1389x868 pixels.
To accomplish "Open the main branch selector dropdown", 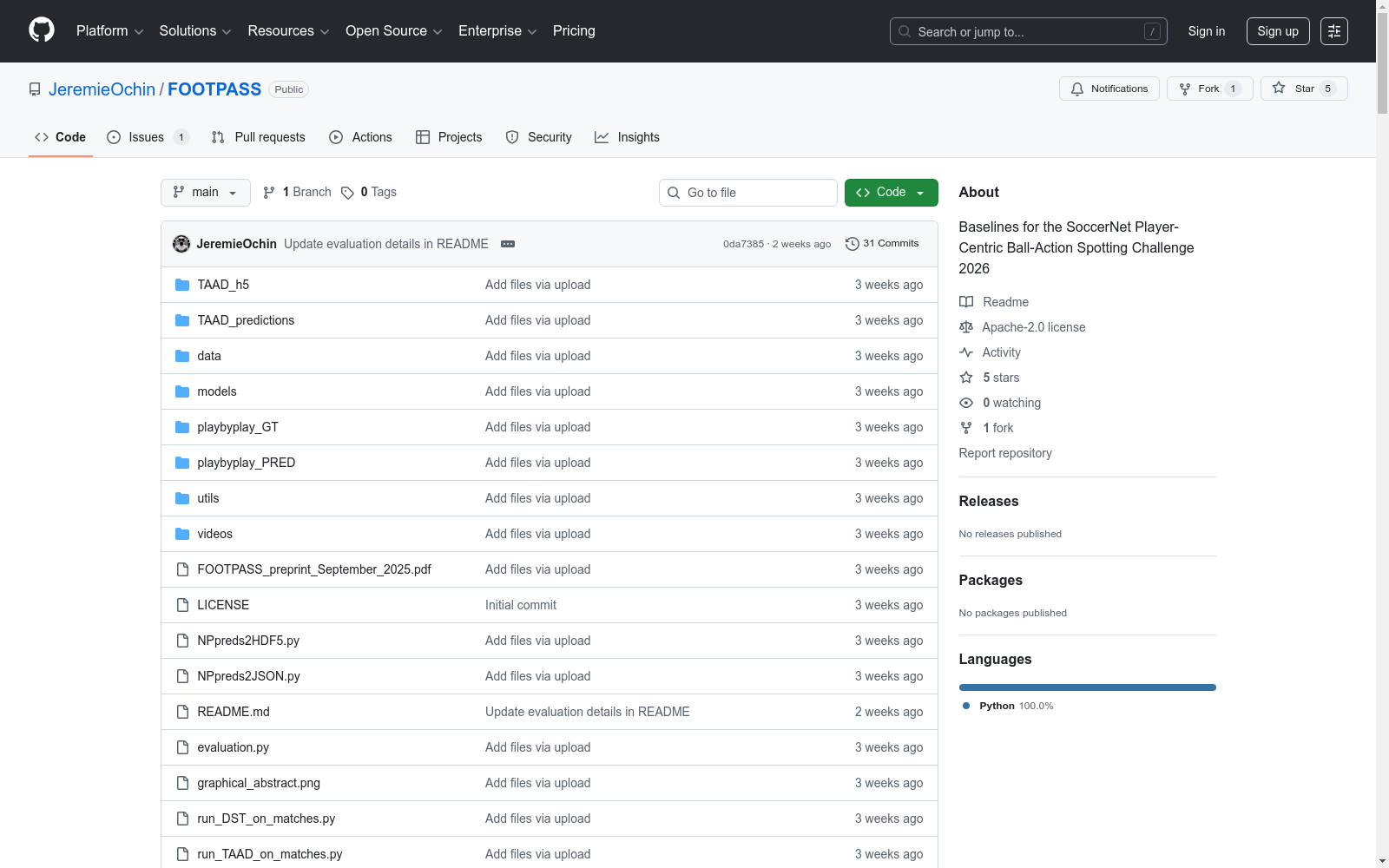I will 206,193.
